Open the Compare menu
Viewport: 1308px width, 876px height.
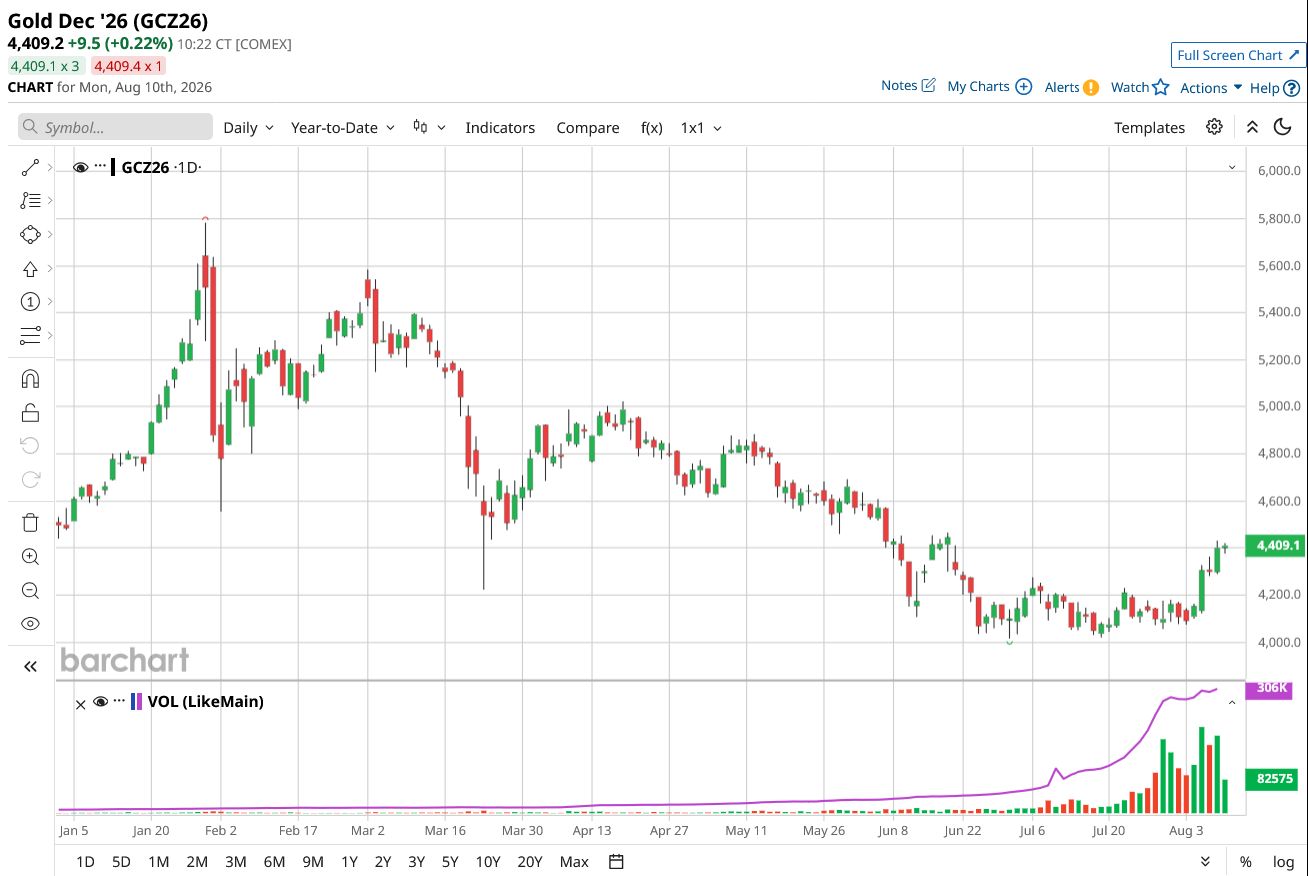click(x=588, y=128)
